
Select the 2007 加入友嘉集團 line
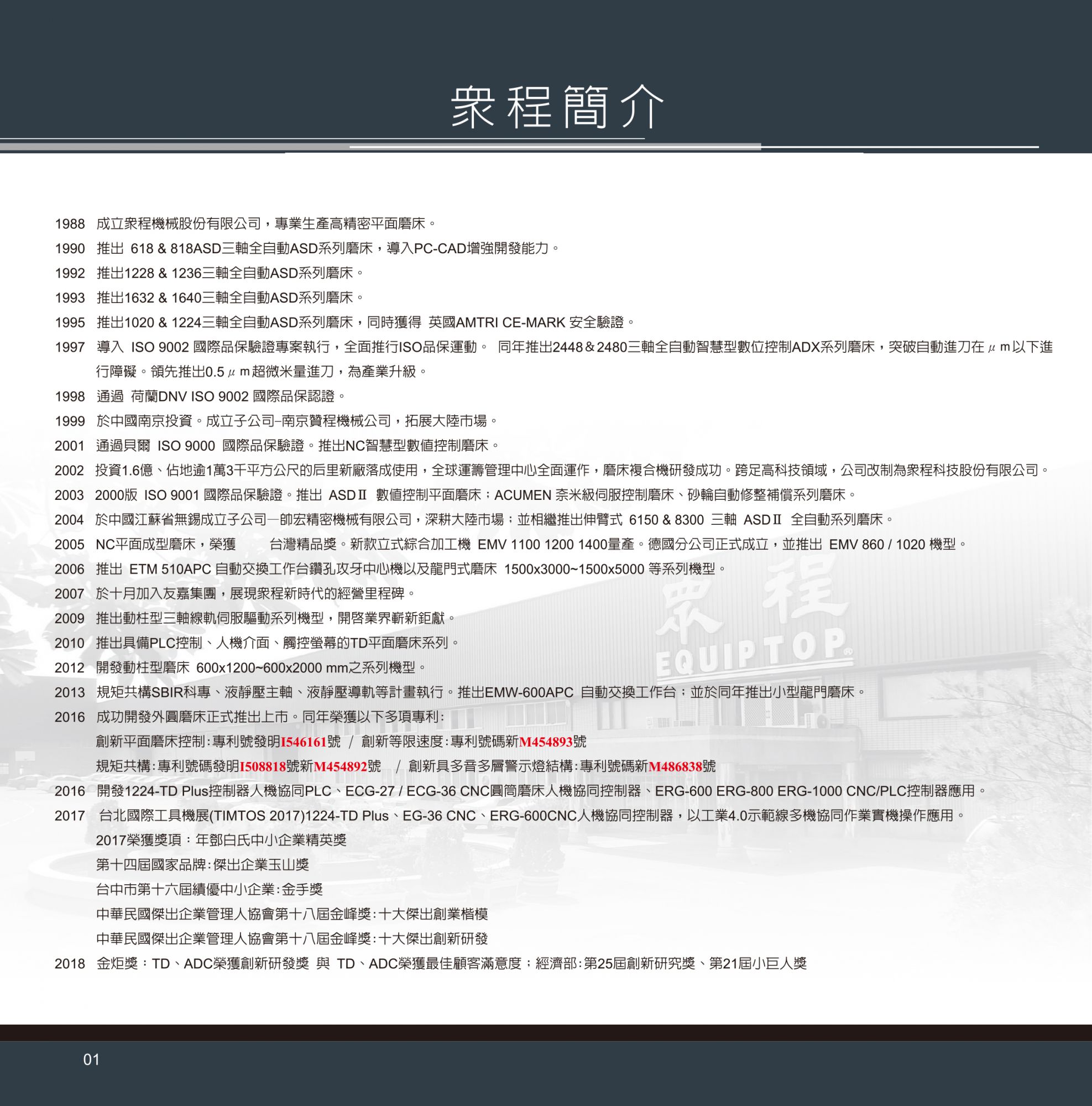click(x=235, y=593)
